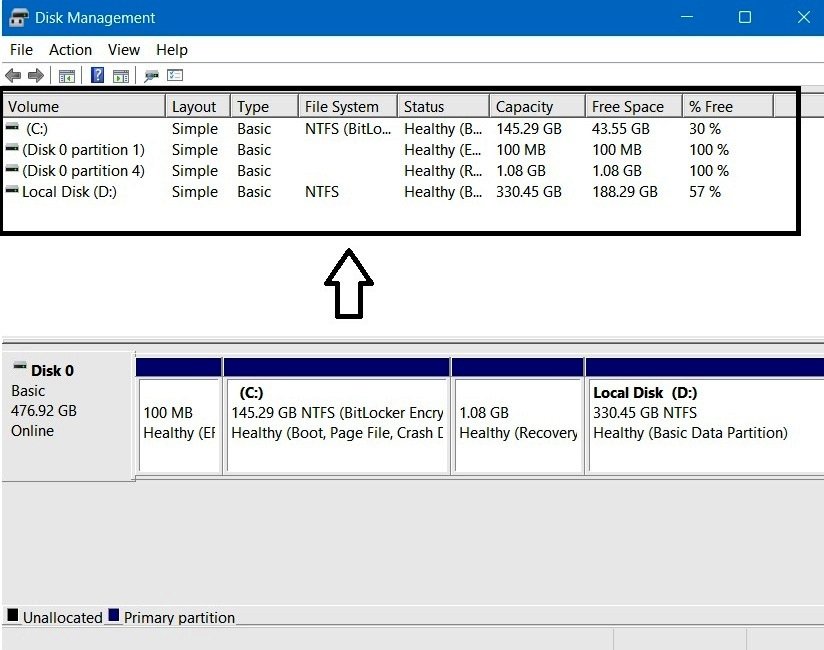Click the blue Primary partition legend swatch

point(114,615)
